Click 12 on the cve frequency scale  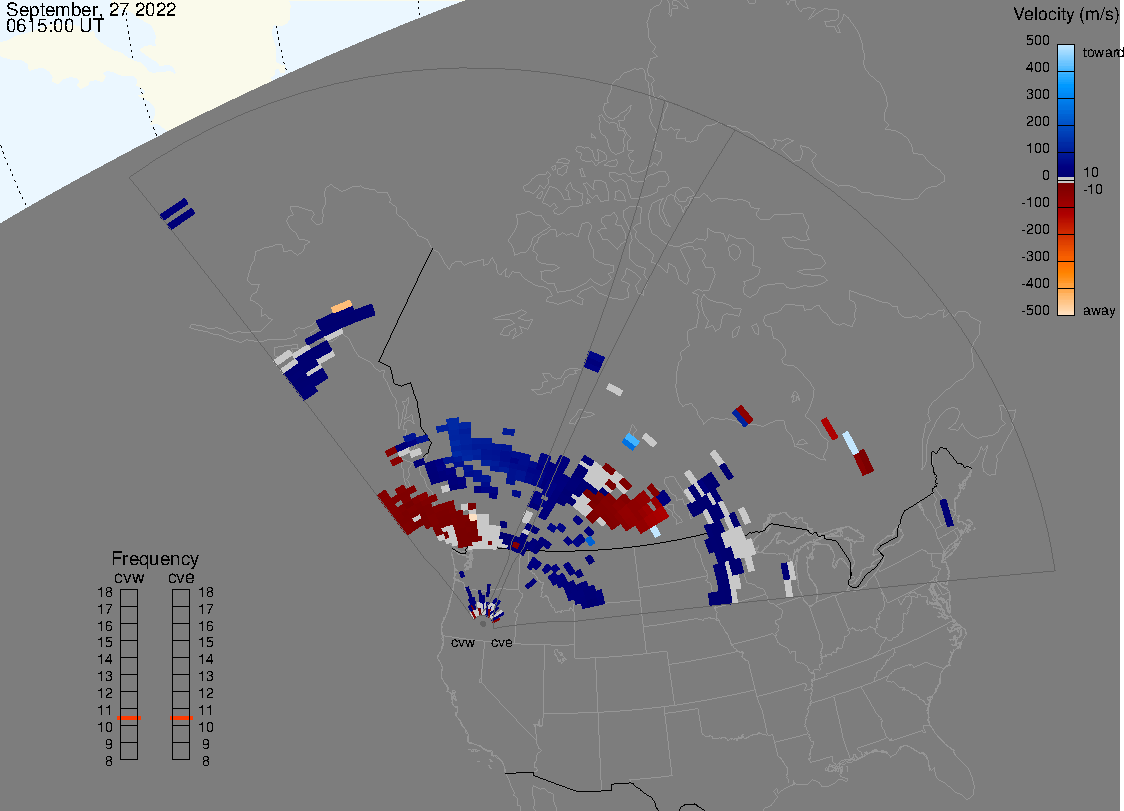pos(206,693)
